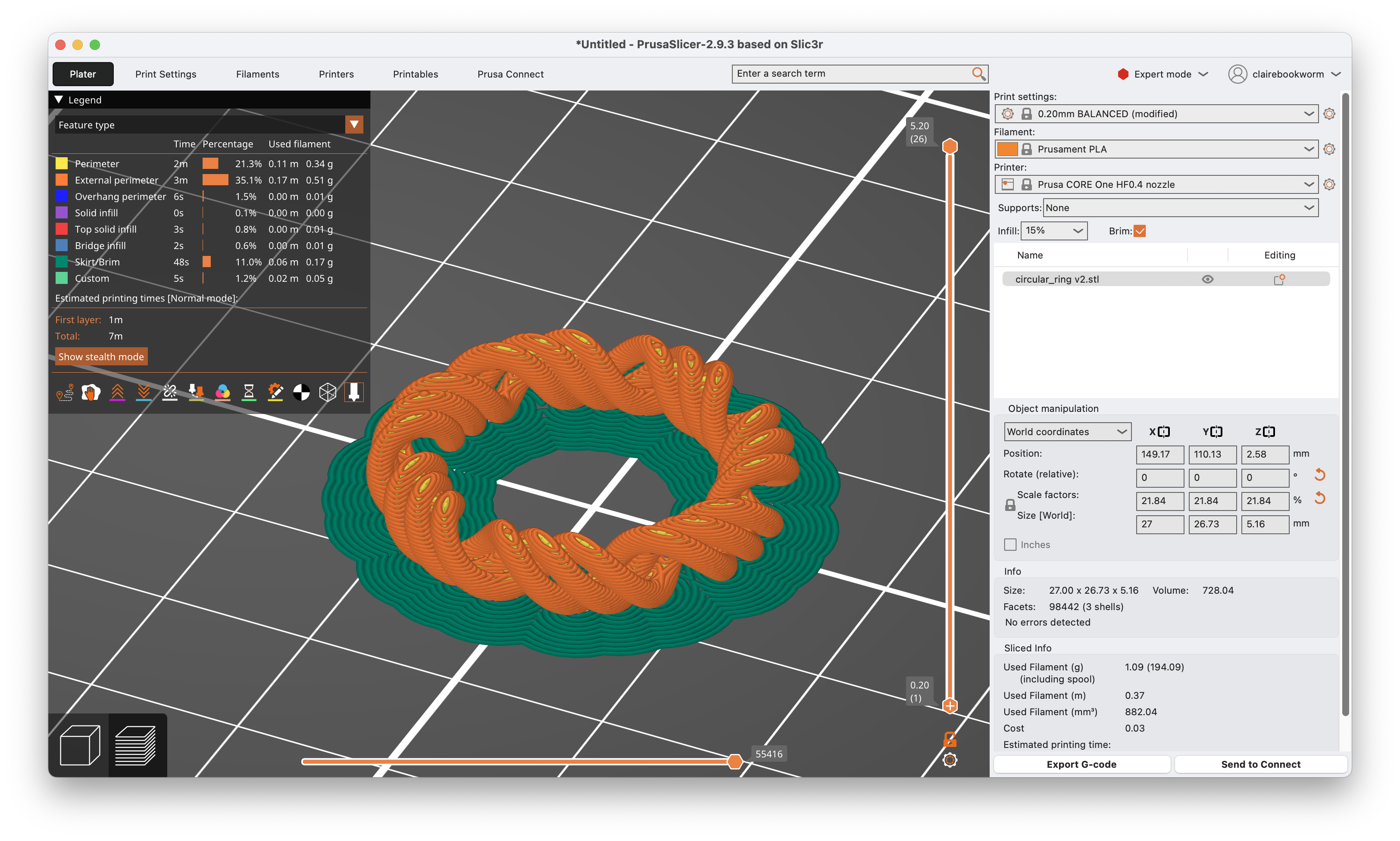1400x841 pixels.
Task: Open the Printers tab
Action: (336, 74)
